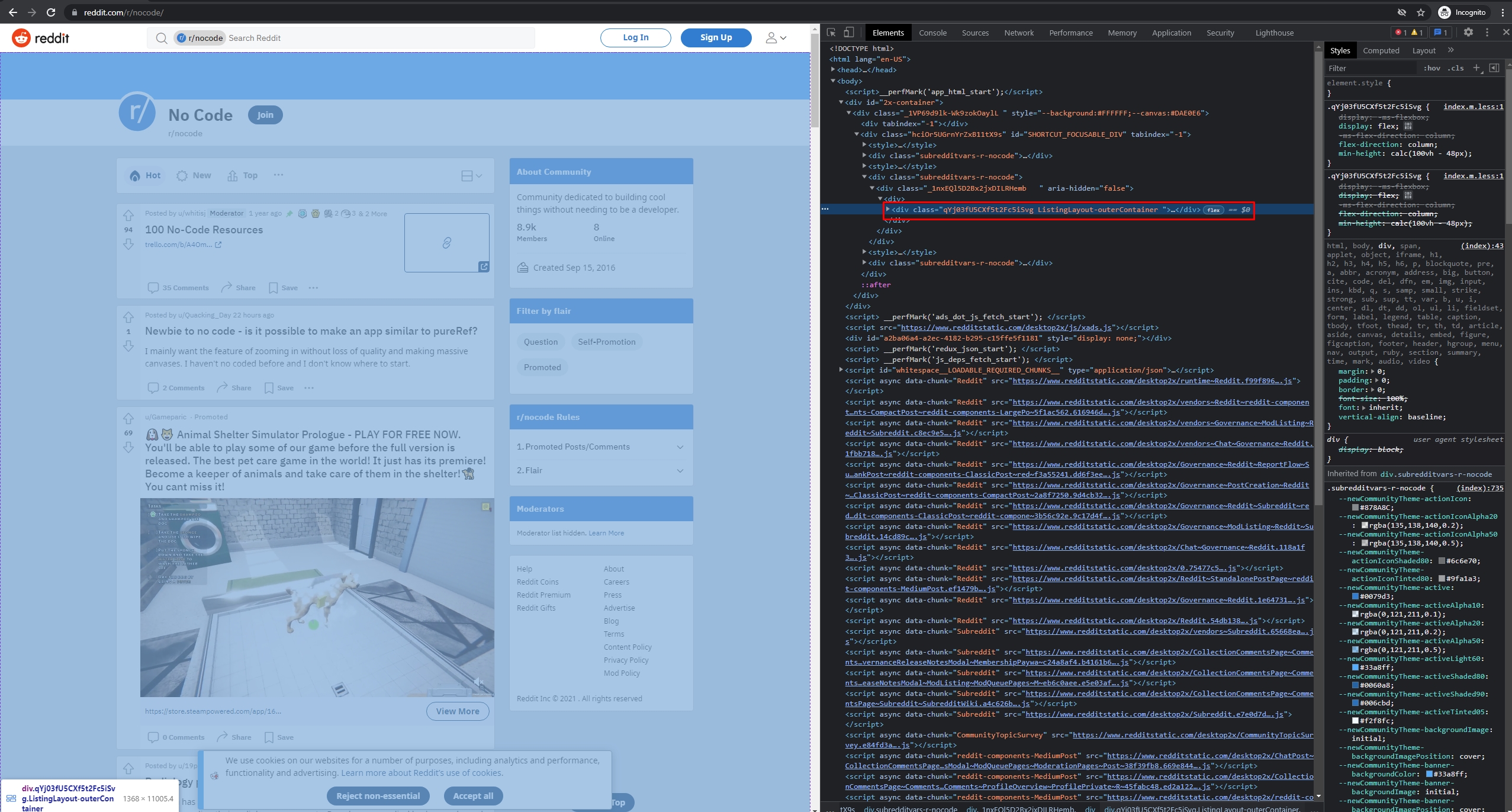Open the index.m.less:1 source link of the first rule
The width and height of the screenshot is (1512, 812).
coord(1473,107)
